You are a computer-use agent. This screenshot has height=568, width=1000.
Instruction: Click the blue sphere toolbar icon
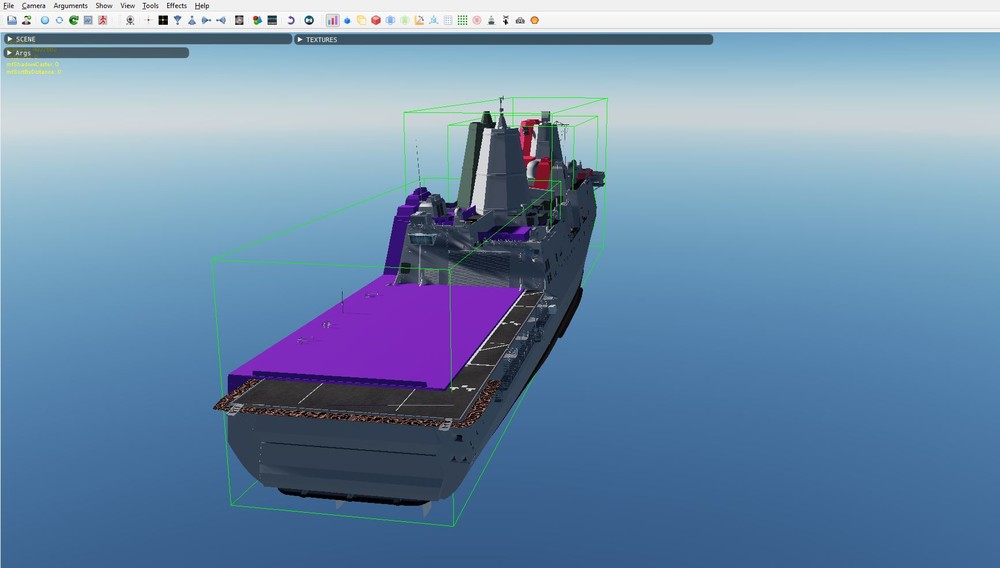point(45,20)
